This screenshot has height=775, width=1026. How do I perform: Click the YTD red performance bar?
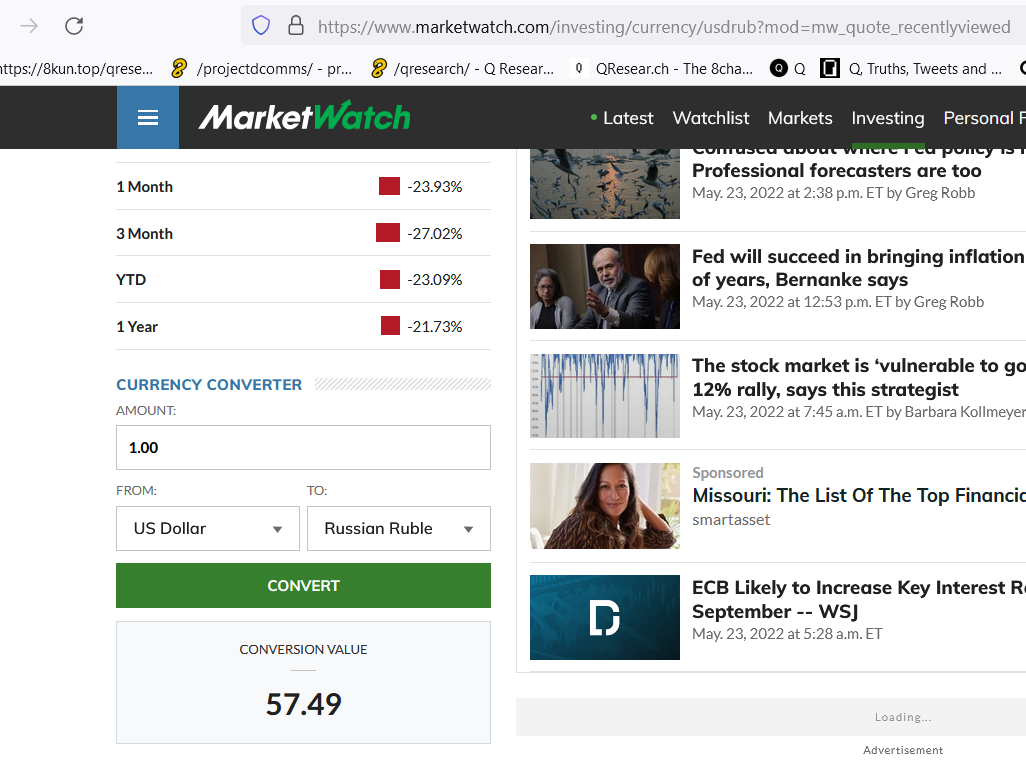pyautogui.click(x=390, y=279)
